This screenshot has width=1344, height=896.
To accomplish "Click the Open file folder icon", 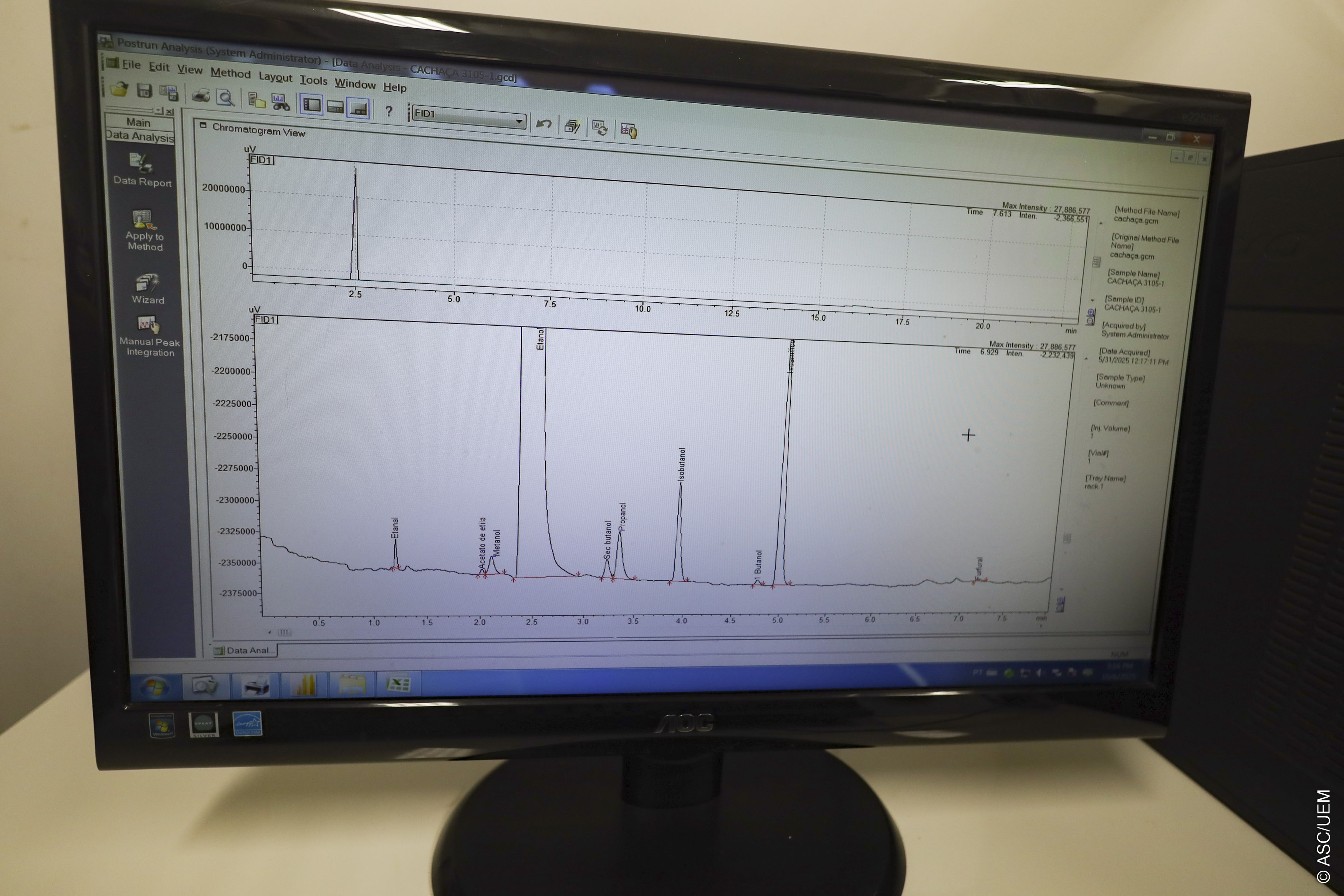I will point(119,89).
